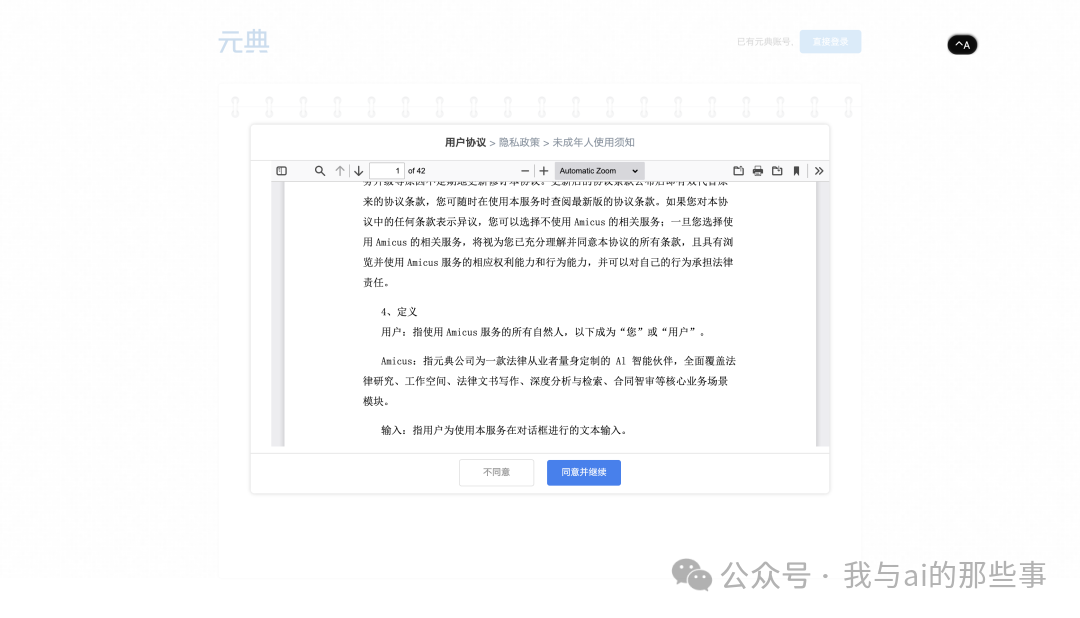Click the '4、定义' heading text
The height and width of the screenshot is (618, 1080).
[x=399, y=312]
